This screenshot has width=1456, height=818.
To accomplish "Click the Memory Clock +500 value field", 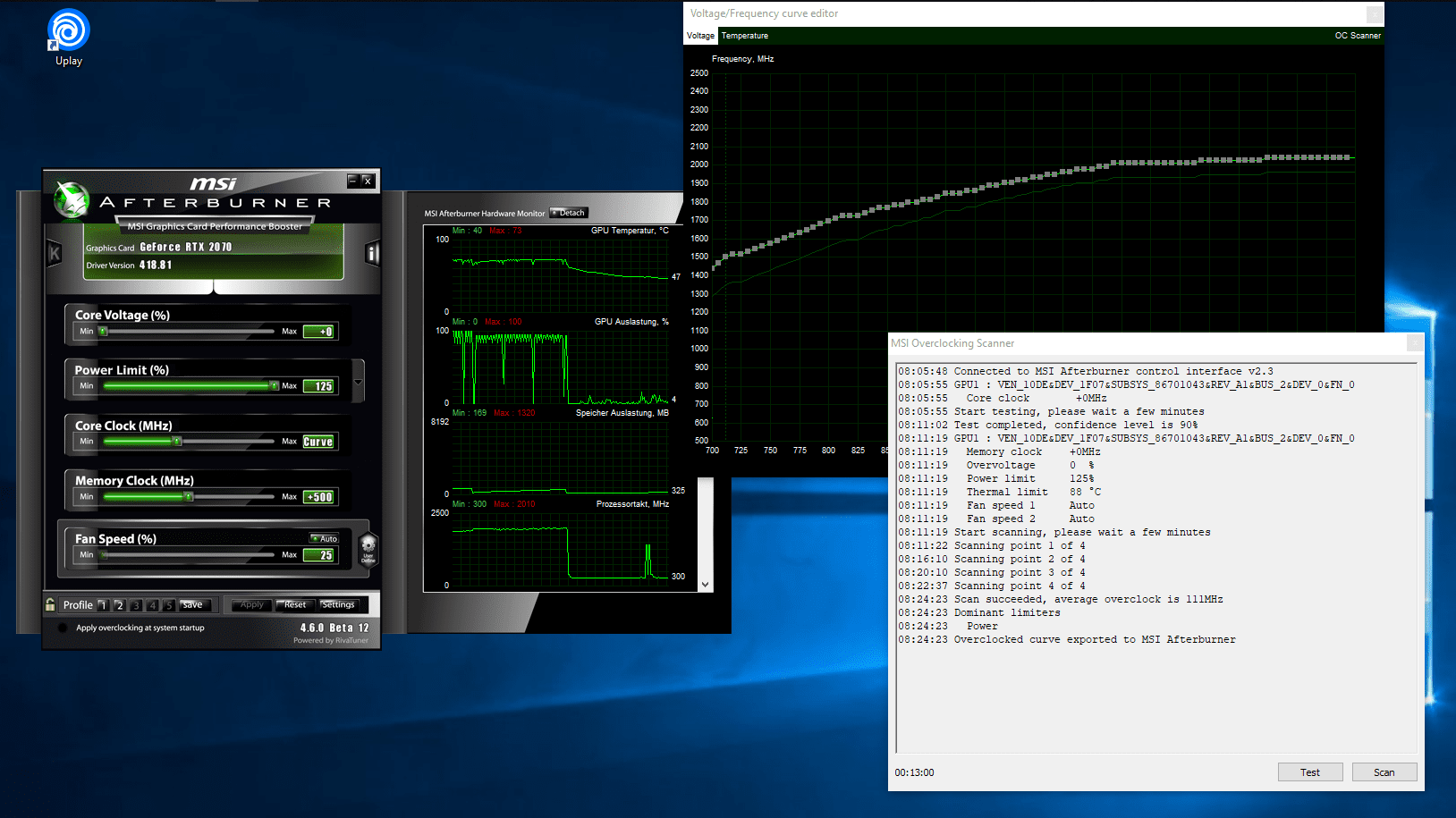I will coord(319,497).
